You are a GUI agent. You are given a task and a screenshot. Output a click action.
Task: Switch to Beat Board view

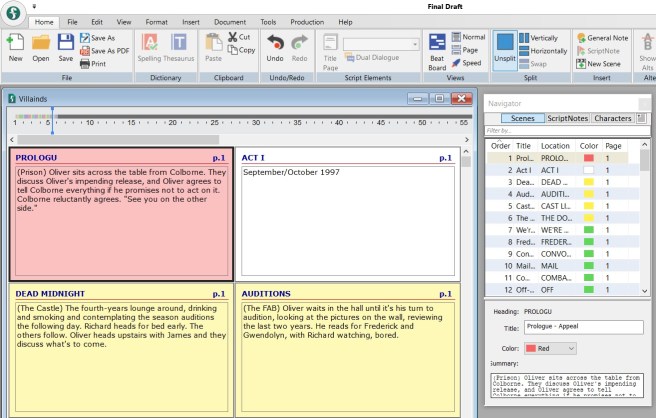[437, 46]
